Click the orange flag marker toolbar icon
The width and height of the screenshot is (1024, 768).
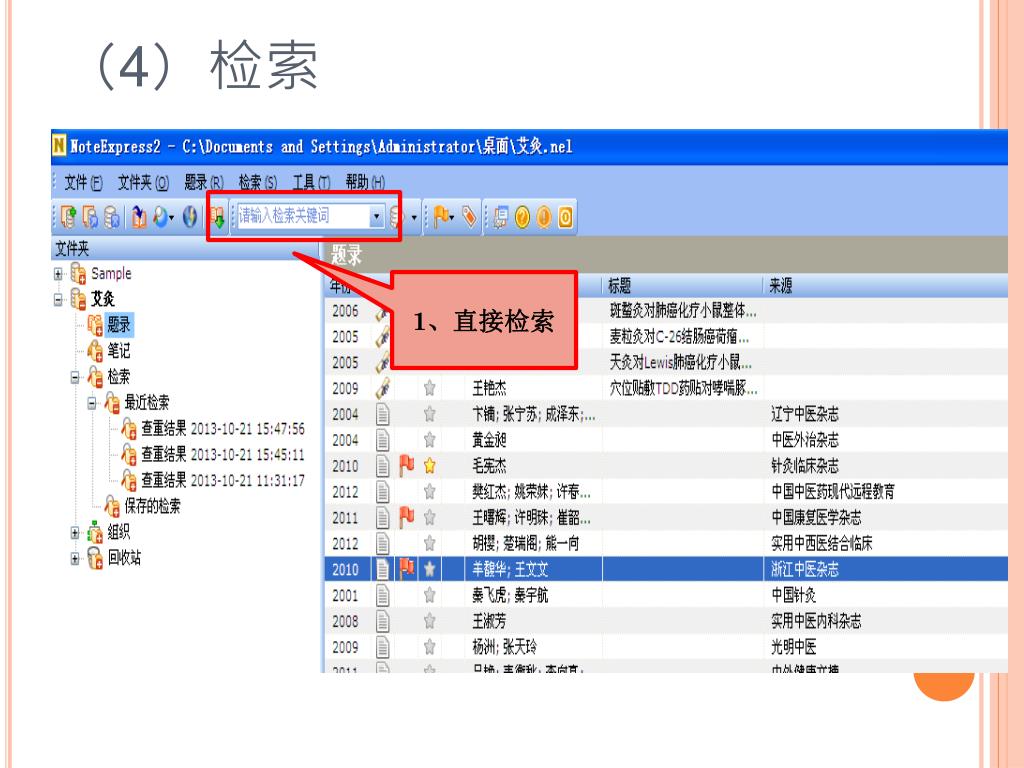tap(441, 216)
